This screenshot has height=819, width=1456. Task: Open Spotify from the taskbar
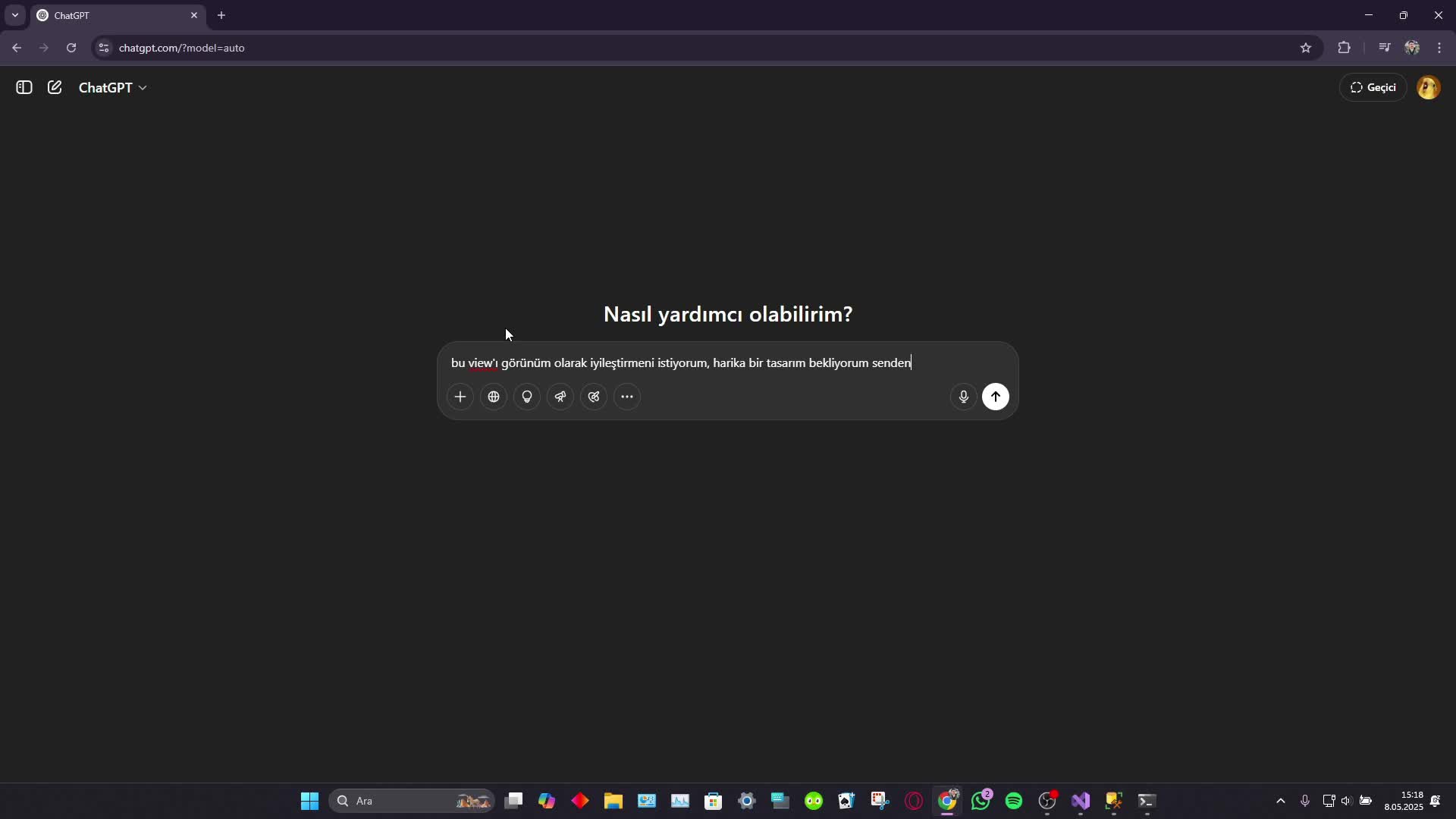click(x=1014, y=801)
